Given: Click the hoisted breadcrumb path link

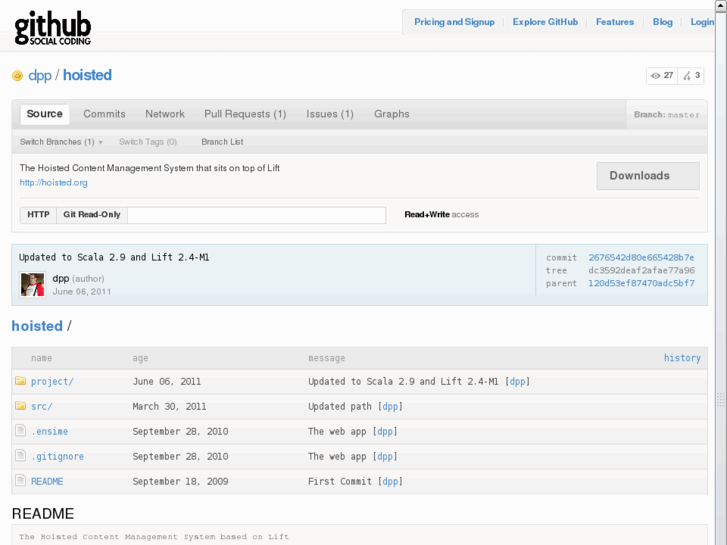Looking at the screenshot, I should coord(37,326).
